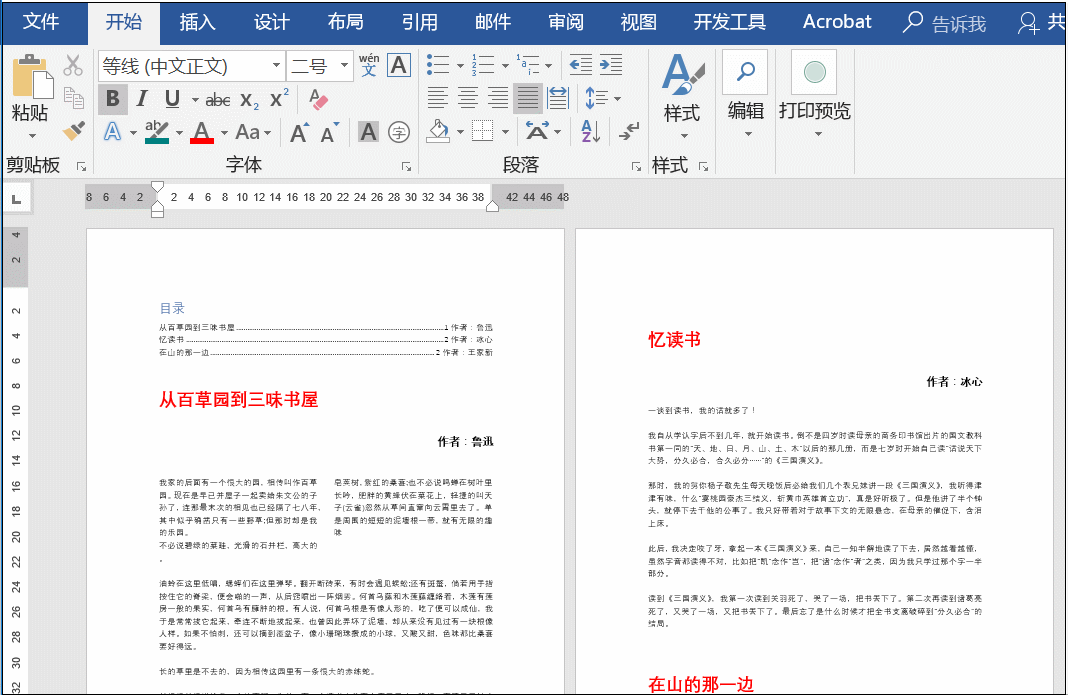Switch to the 插入 (Insert) tab
Viewport: 1068px width, 695px height.
tap(197, 22)
